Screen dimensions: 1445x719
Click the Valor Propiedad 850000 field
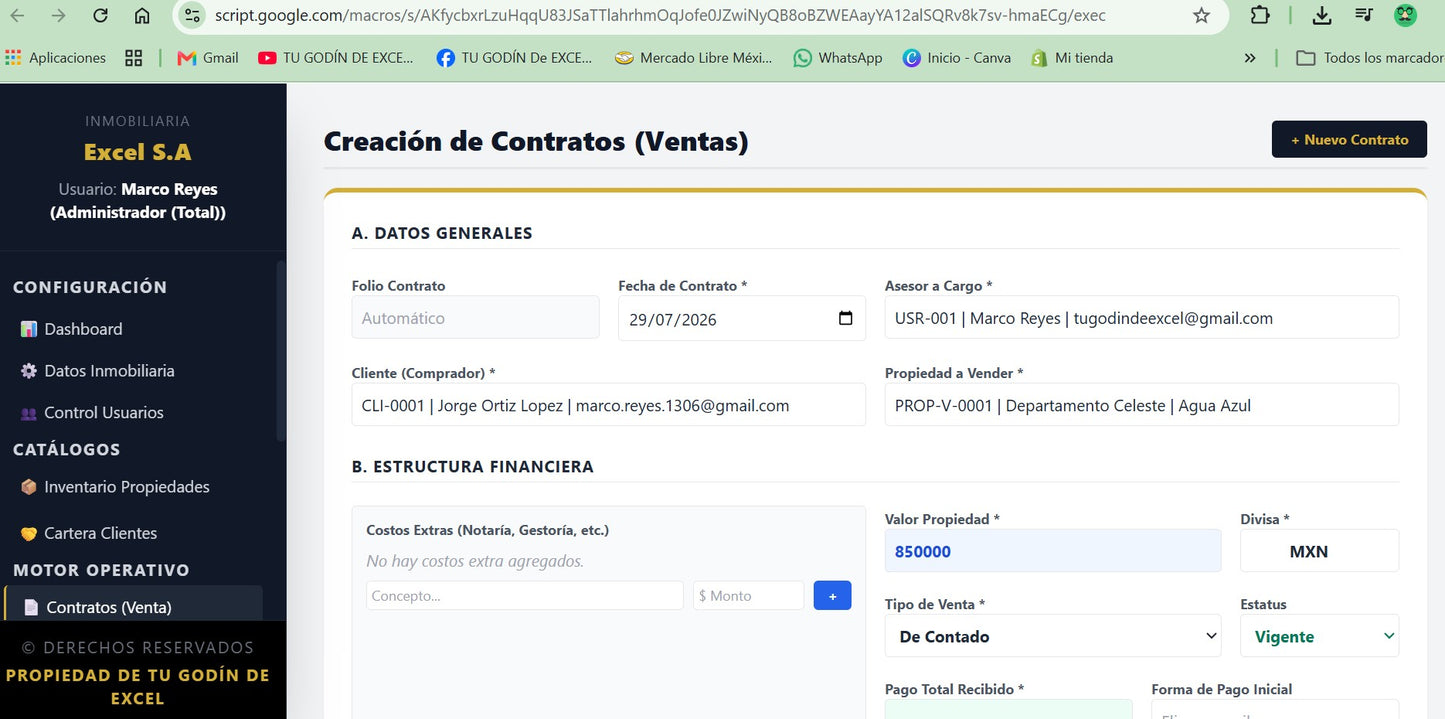coord(1052,551)
